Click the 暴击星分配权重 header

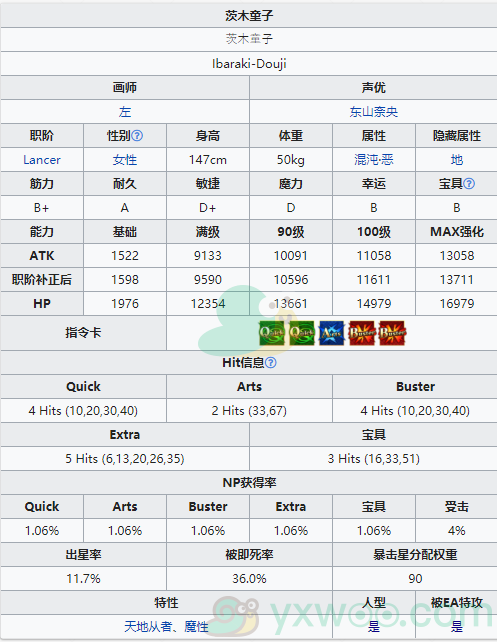point(415,554)
